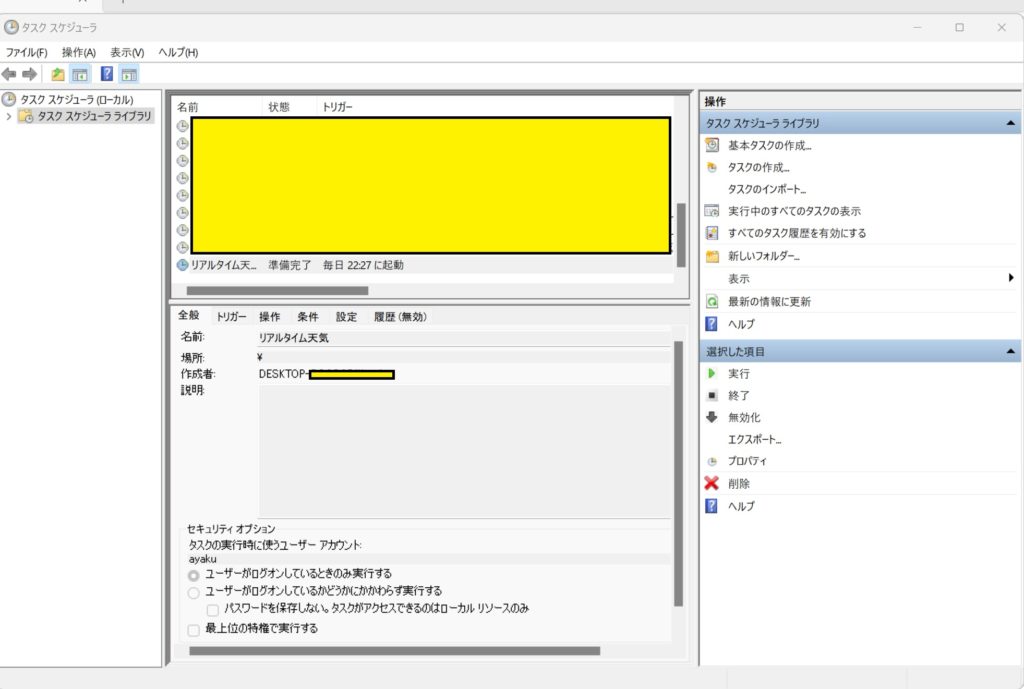The width and height of the screenshot is (1024, 689).
Task: Select ユーザーがログオンしているかどうかにかかわらず実行する radio button
Action: point(194,591)
